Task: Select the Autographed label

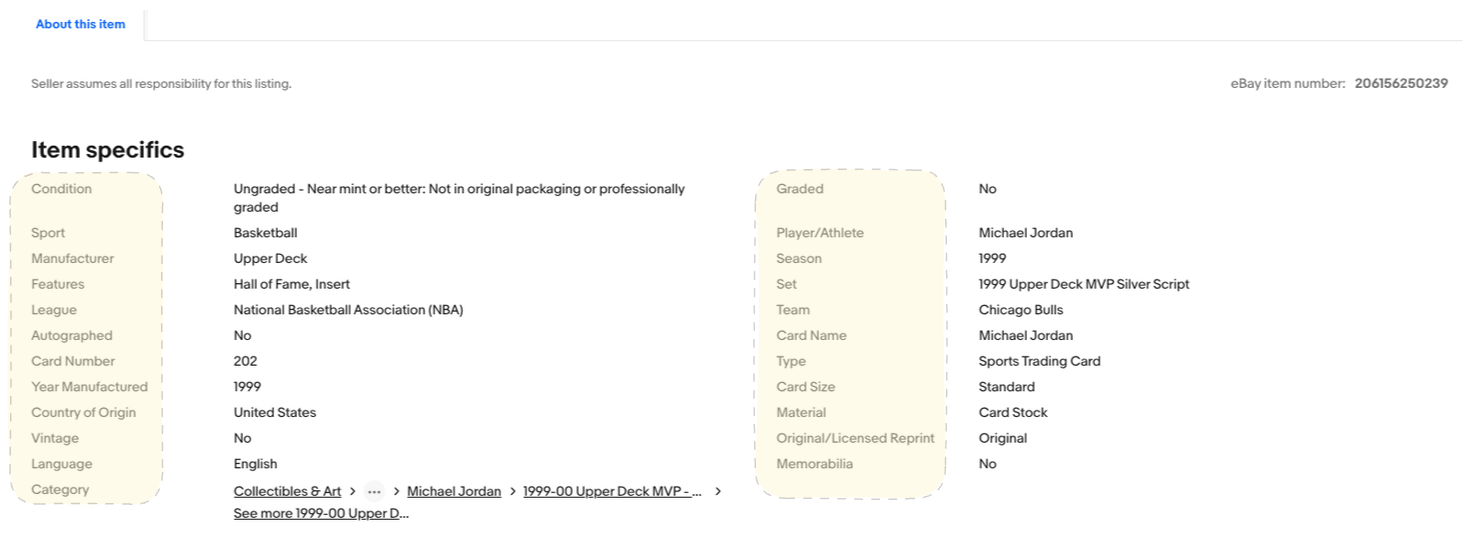Action: coord(72,336)
